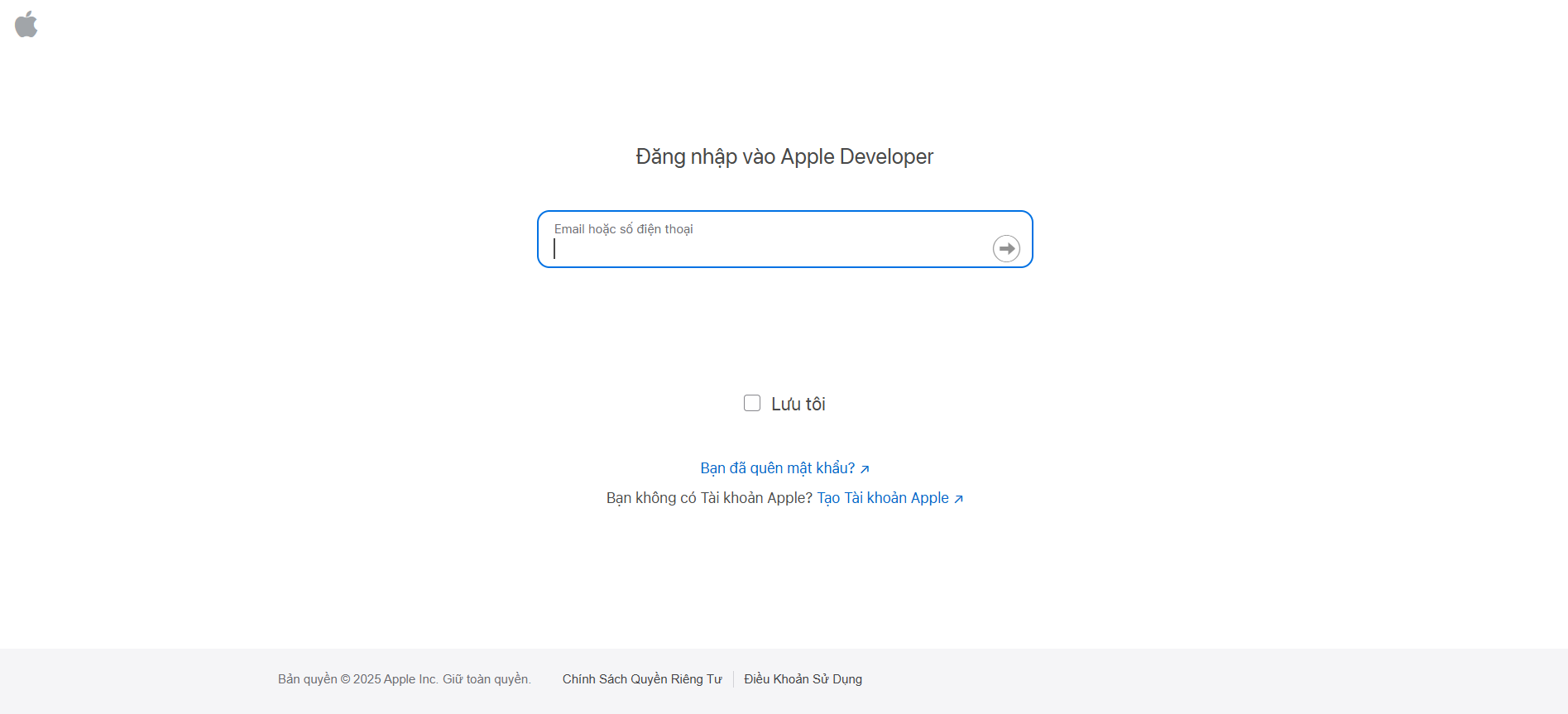The image size is (1568, 714).
Task: Open Điều Khoản Sử Dụng link
Action: point(803,679)
